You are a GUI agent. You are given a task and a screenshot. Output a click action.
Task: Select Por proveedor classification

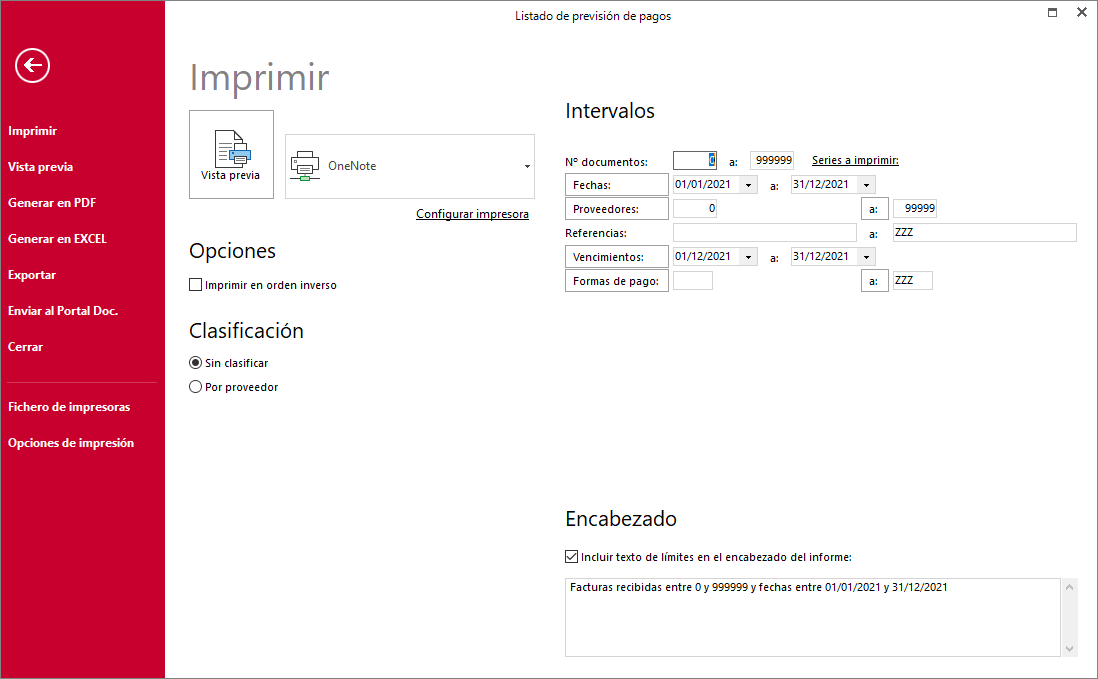(x=195, y=387)
